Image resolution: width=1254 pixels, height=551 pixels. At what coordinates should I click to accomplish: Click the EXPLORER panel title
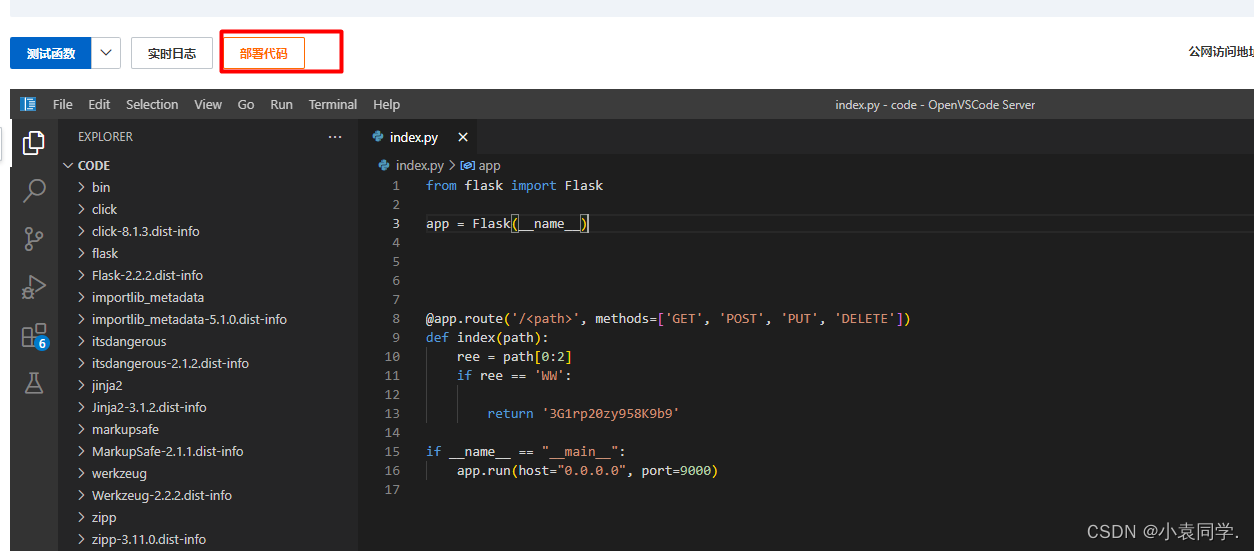click(105, 137)
